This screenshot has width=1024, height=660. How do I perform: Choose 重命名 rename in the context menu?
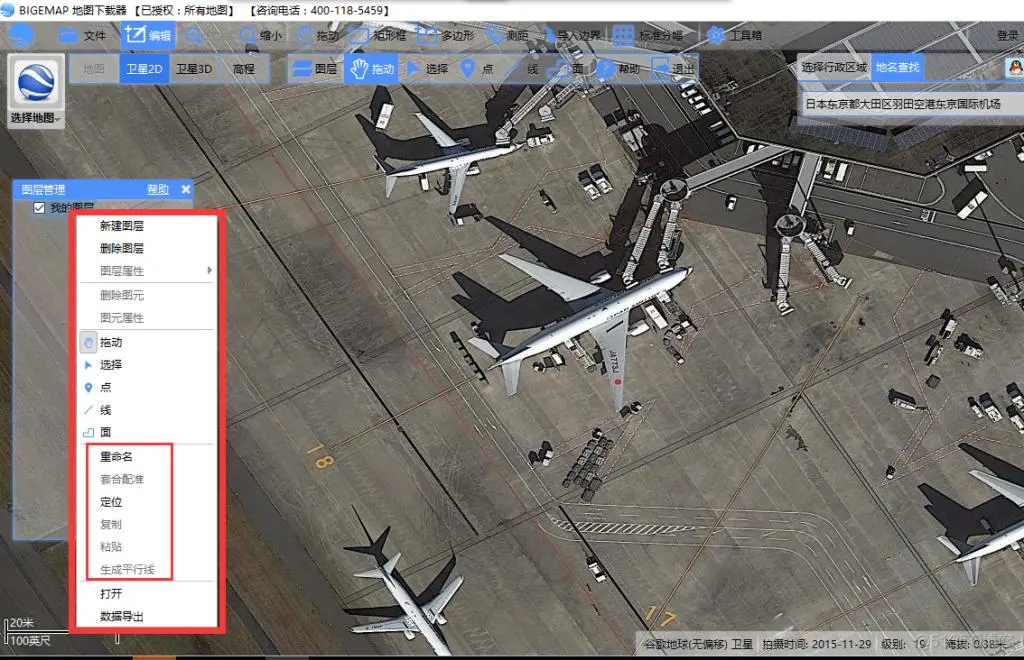(147, 456)
